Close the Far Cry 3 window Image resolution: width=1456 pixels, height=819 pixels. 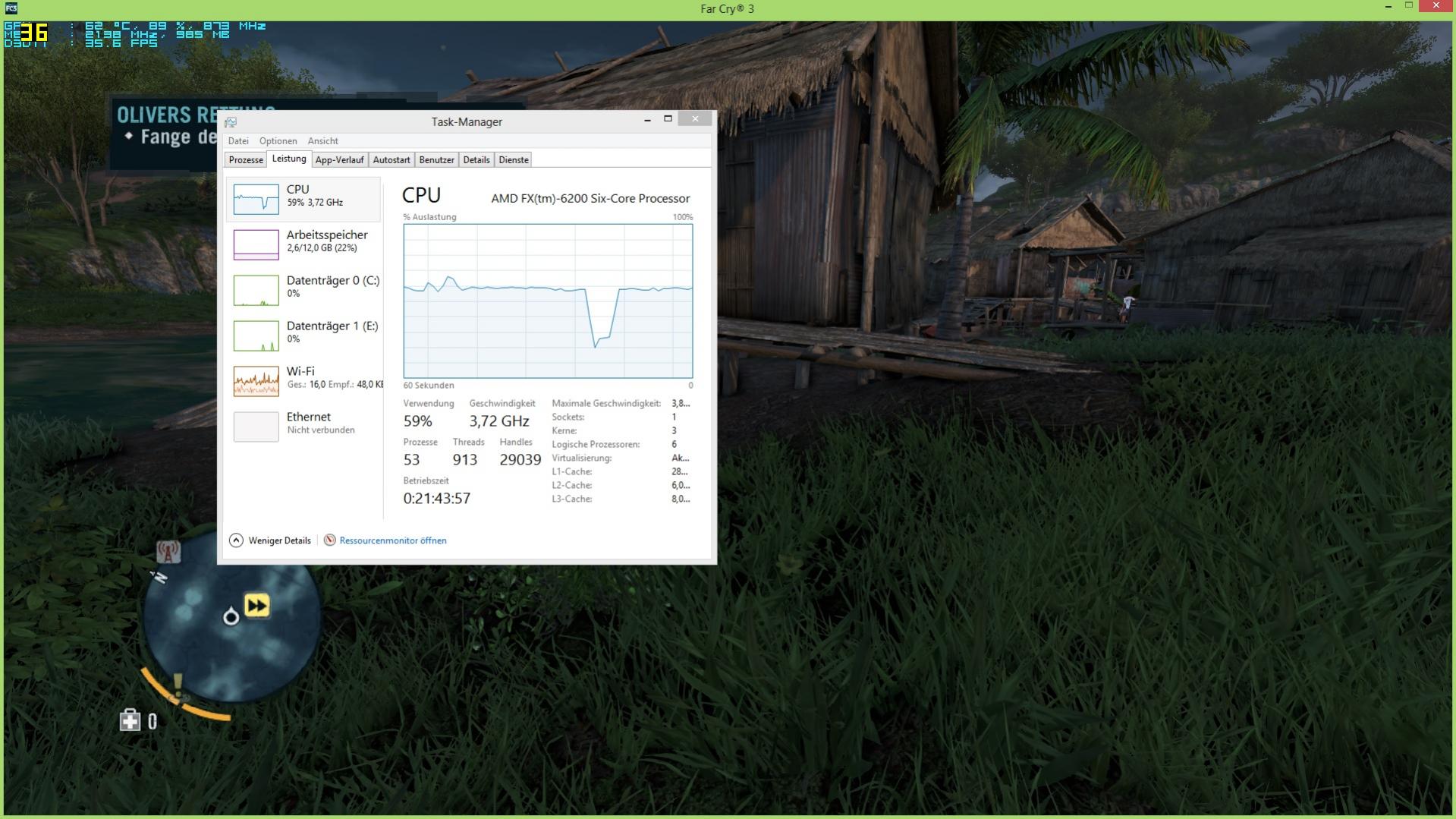[1436, 6]
